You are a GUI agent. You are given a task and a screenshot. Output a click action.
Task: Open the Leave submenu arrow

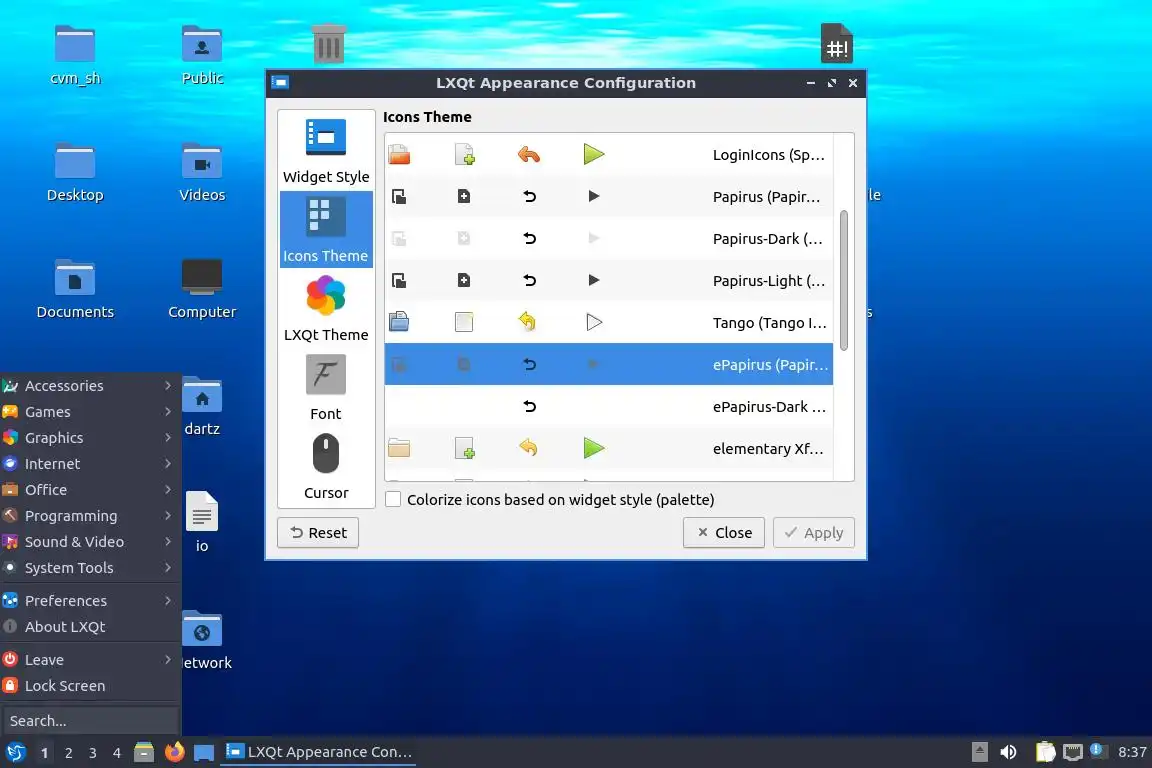pos(168,660)
